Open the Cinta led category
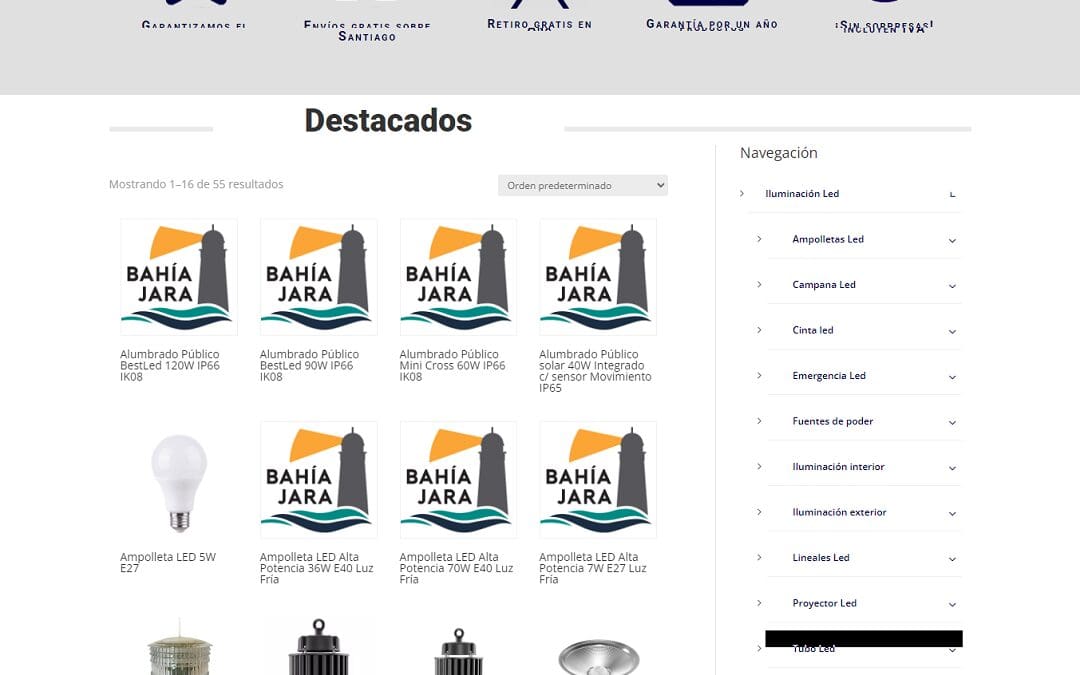 (x=813, y=330)
